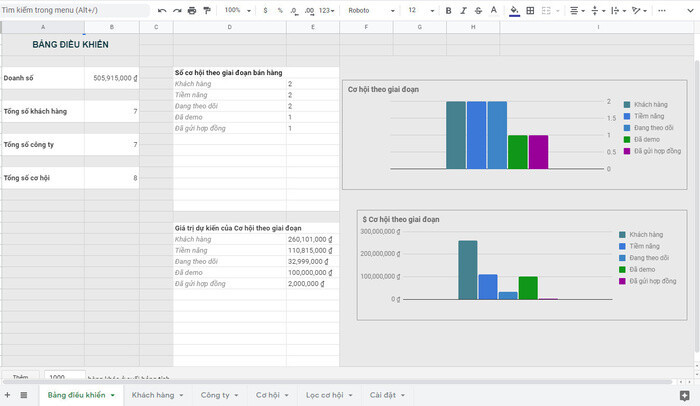Select the Tổng số công ty label cell
Screen dimensions: 700x406
click(43, 145)
